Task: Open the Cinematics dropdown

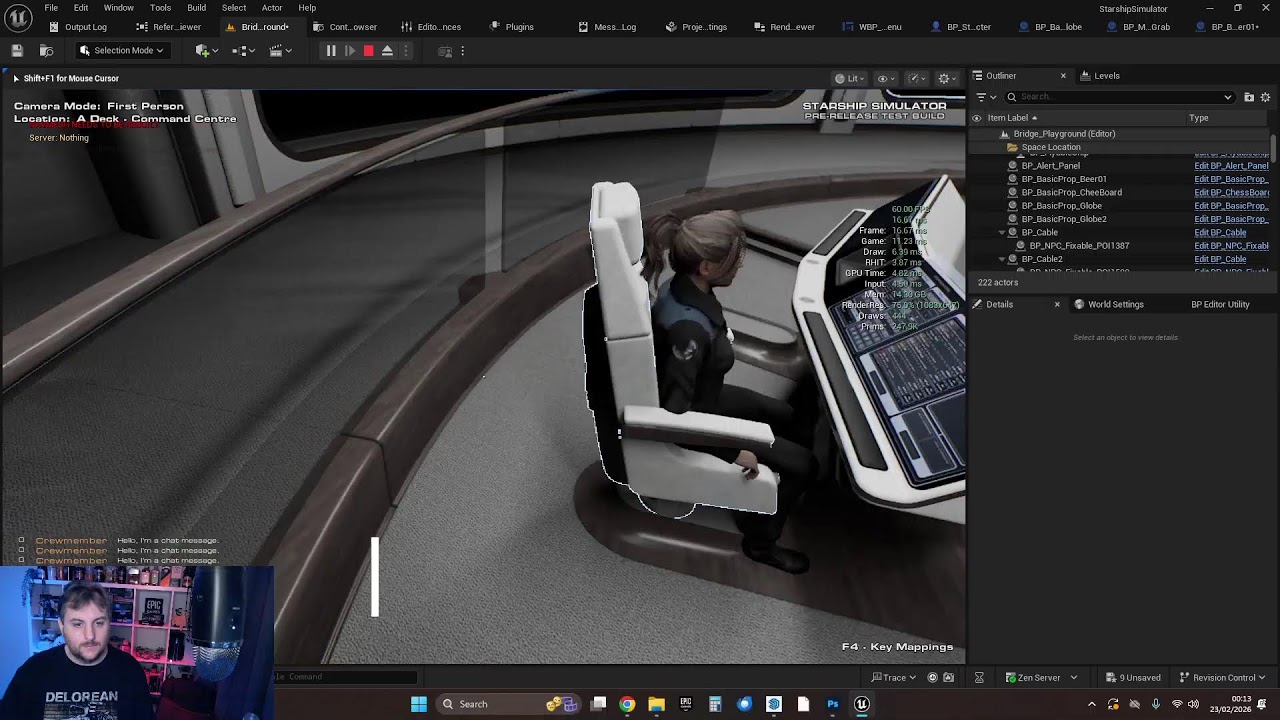Action: click(x=280, y=51)
